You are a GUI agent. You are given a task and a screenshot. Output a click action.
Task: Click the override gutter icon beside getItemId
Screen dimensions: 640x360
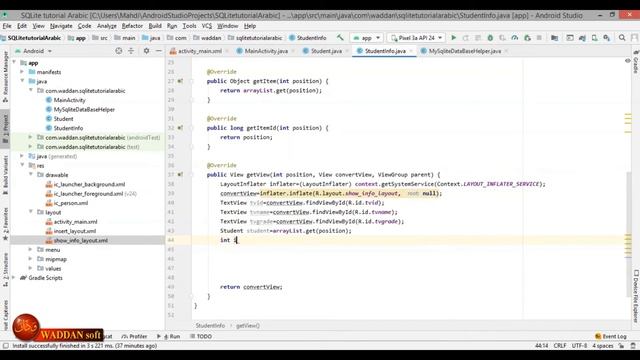180,128
